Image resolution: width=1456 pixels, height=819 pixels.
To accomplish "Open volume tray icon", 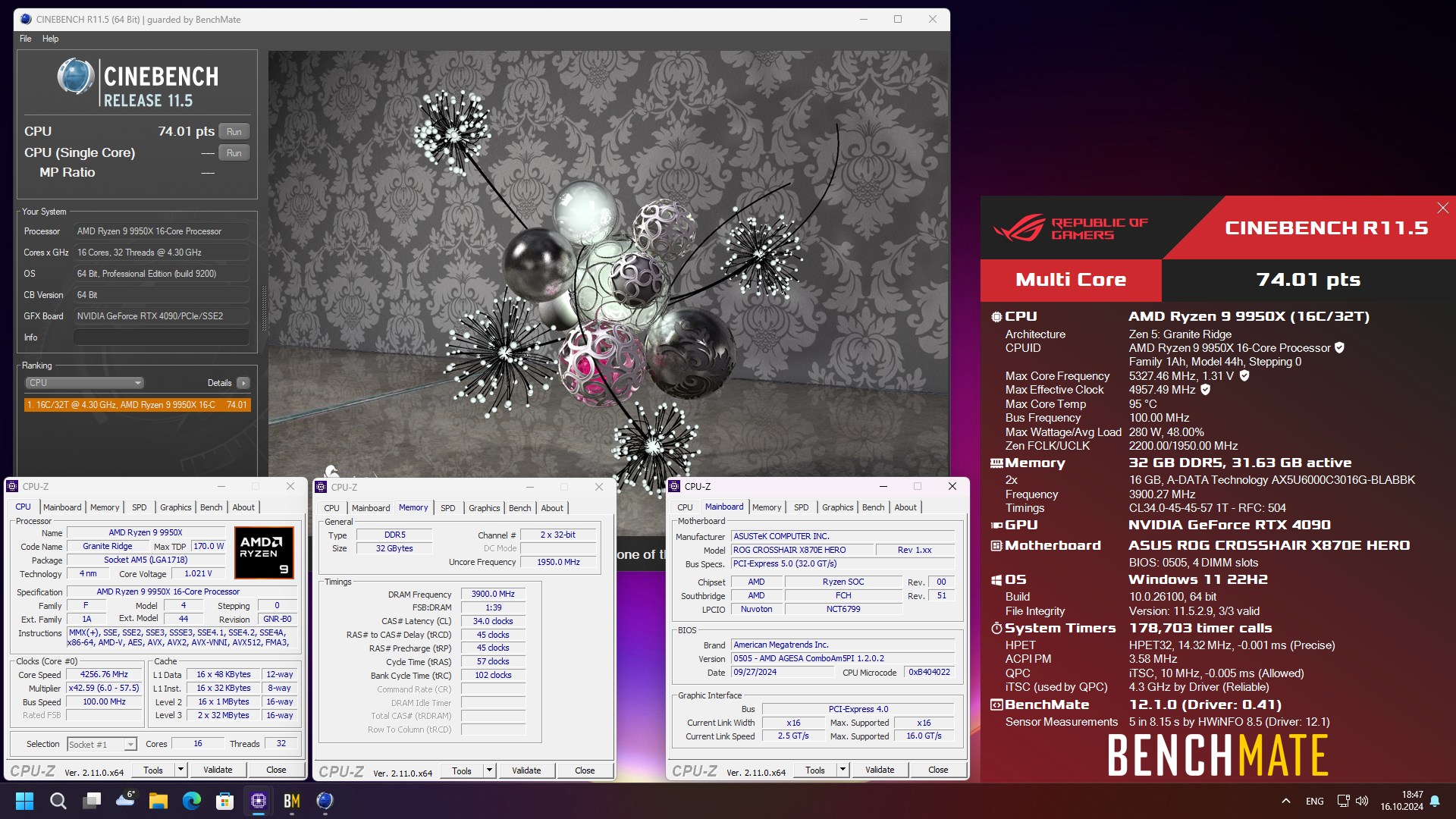I will tap(1362, 801).
